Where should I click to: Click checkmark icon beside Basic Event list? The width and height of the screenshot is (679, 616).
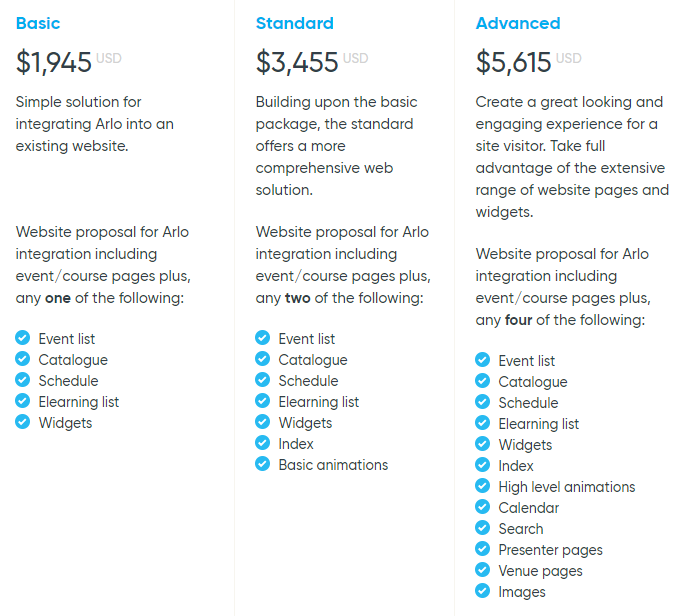23,338
